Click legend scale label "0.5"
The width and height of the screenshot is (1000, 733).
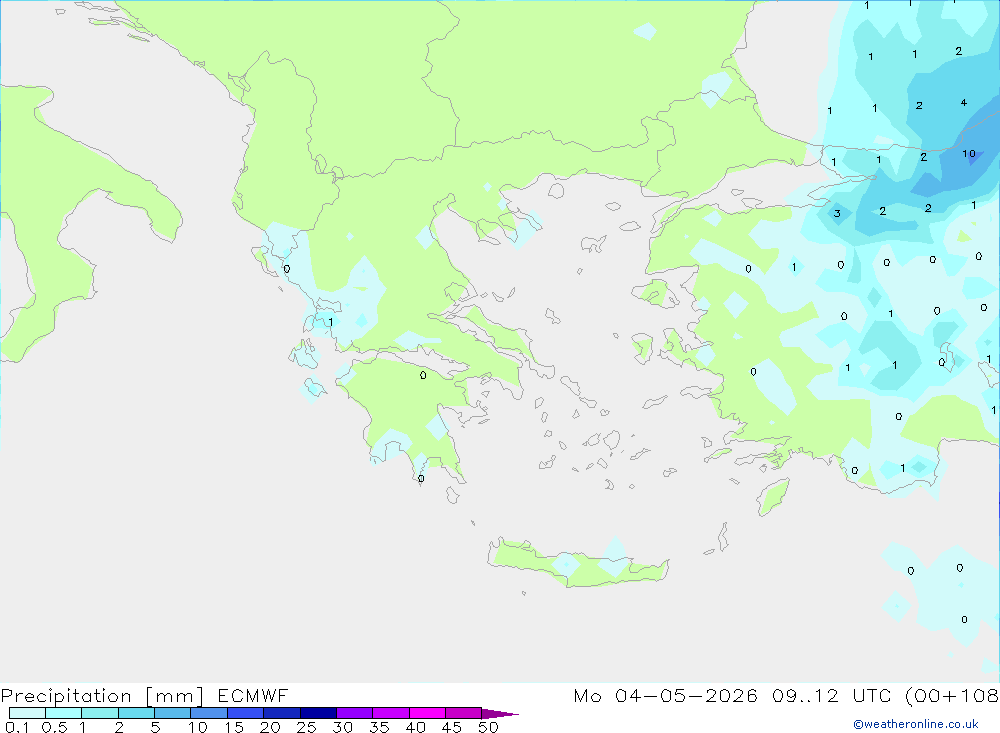point(54,727)
